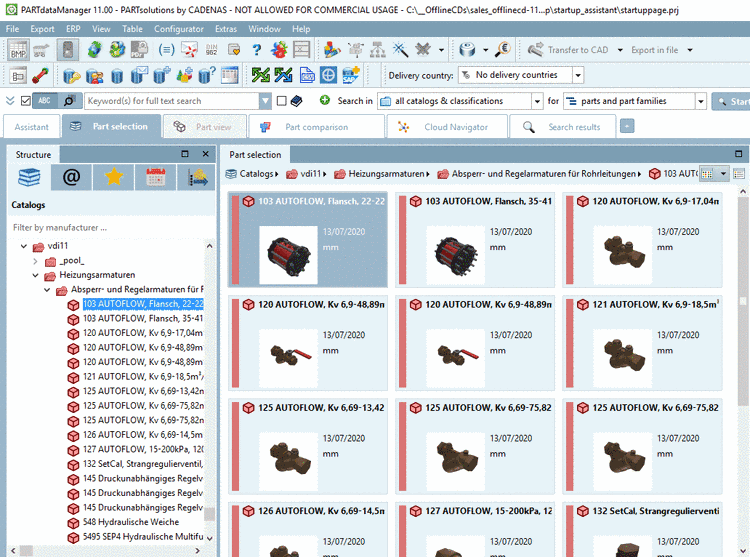This screenshot has height=557, width=750.
Task: Click the (≡) parentheses toolbar icon
Action: coord(166,49)
